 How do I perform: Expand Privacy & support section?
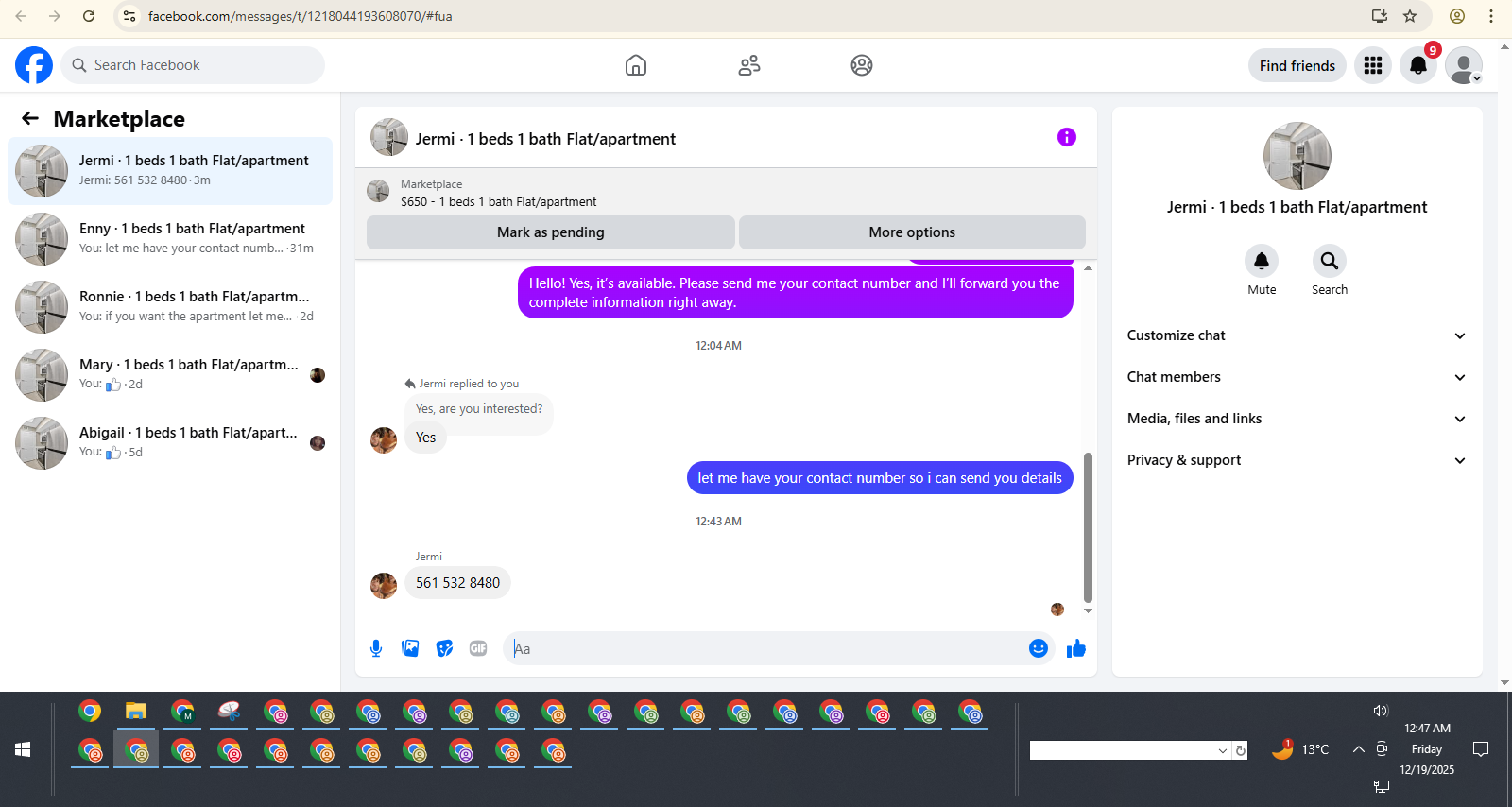point(1297,460)
